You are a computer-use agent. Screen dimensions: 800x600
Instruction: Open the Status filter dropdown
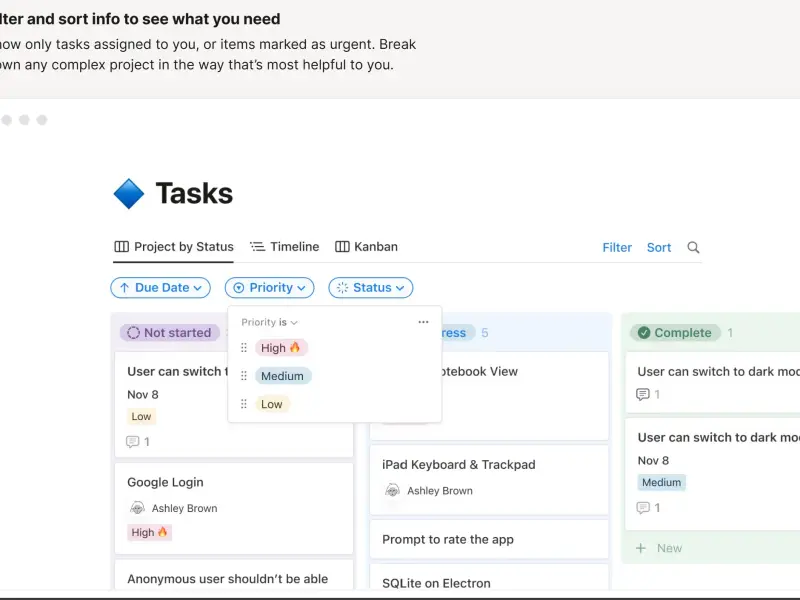370,288
